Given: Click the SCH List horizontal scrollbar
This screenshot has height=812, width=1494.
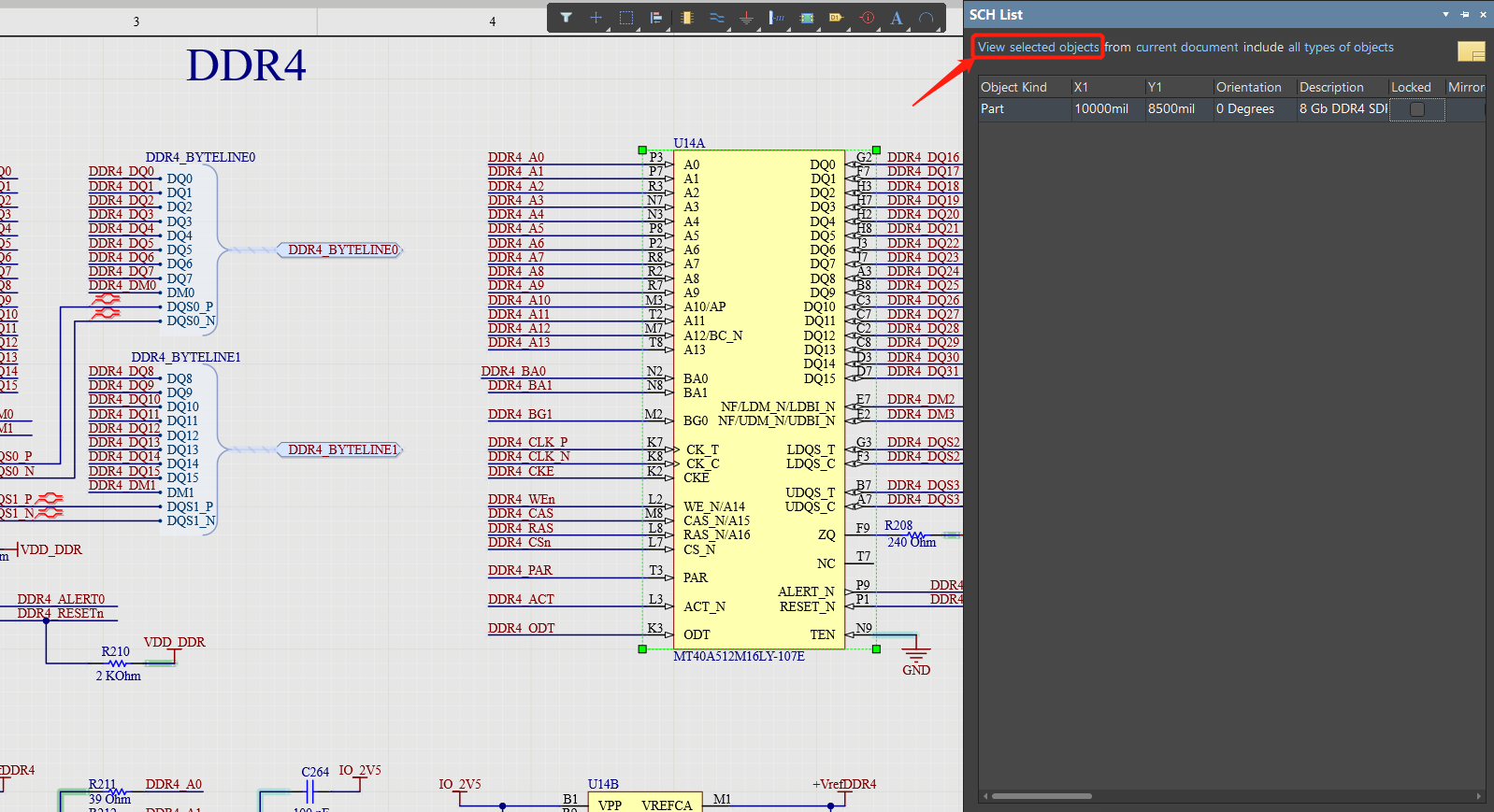Looking at the screenshot, I should pos(1041,796).
